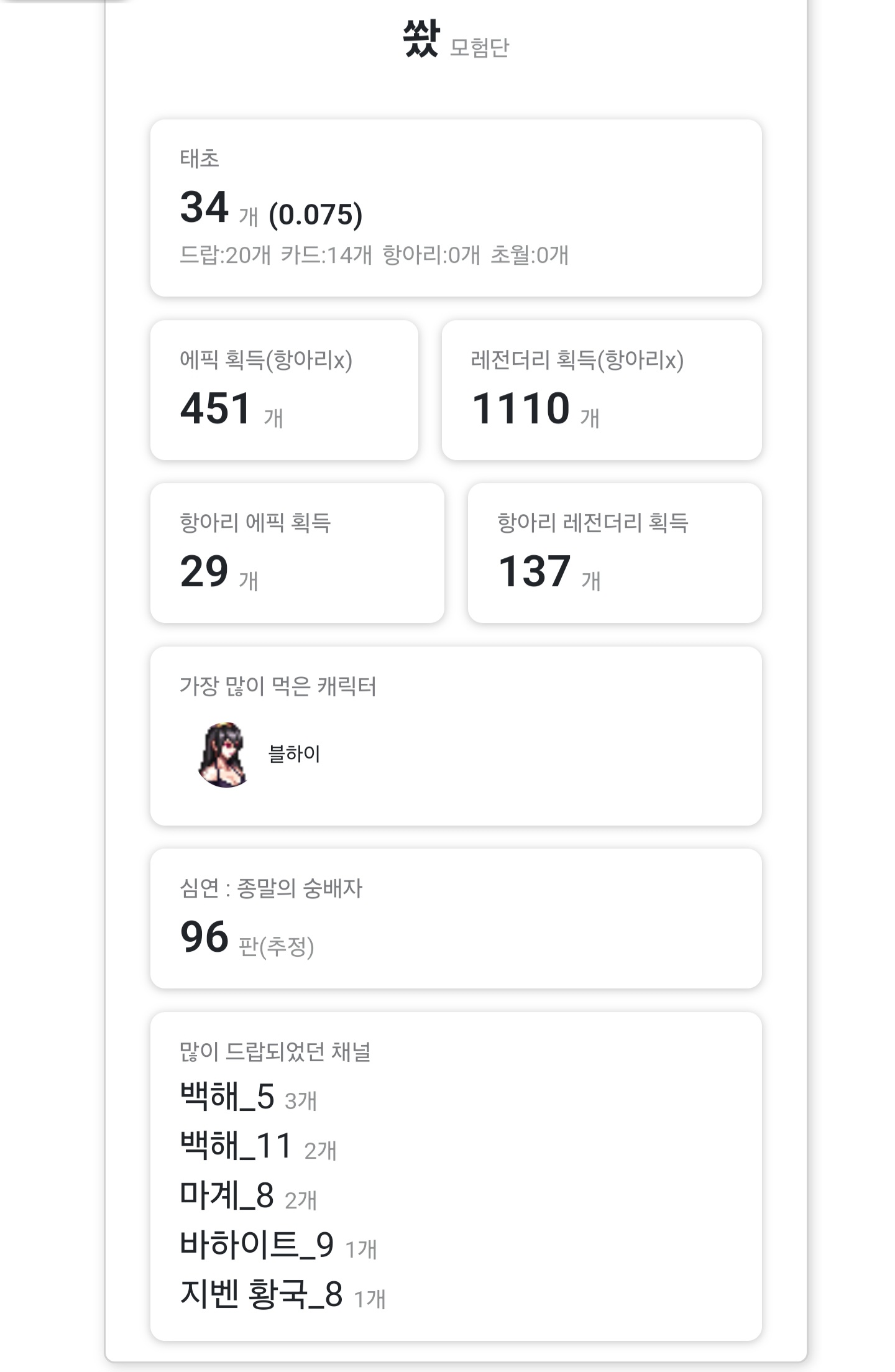
Task: Click the 블하이 character avatar image
Action: pyautogui.click(x=224, y=755)
